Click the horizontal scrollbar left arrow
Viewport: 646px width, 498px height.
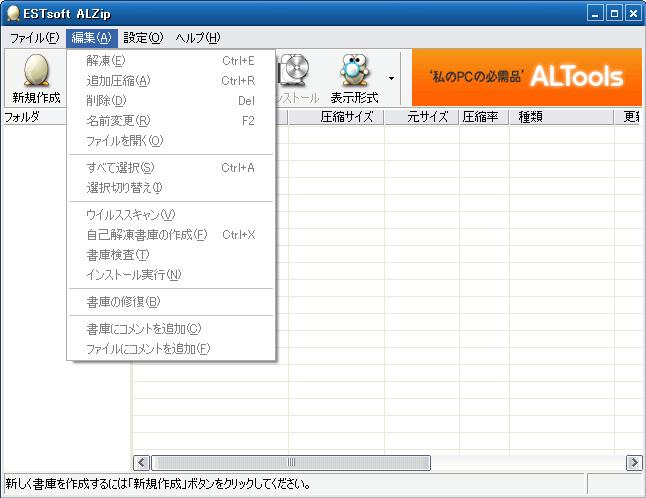[141, 463]
